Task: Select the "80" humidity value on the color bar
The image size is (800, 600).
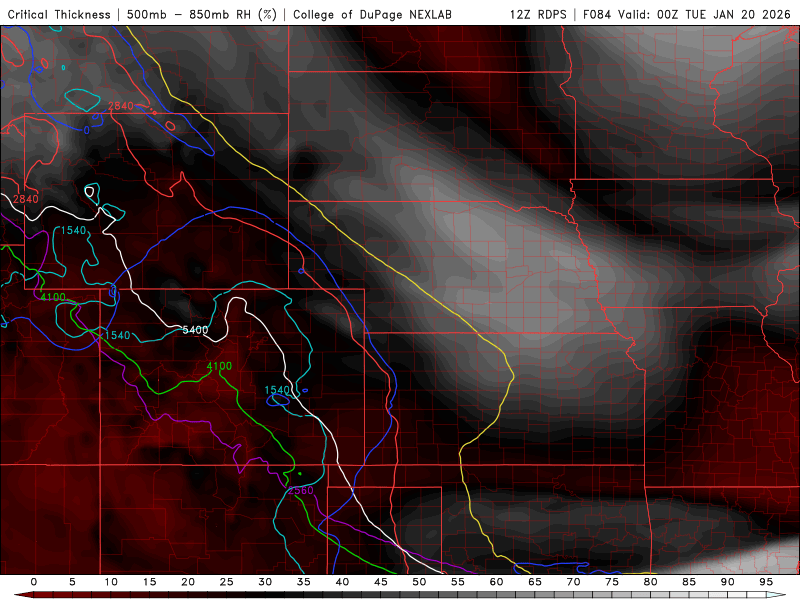Action: (651, 582)
